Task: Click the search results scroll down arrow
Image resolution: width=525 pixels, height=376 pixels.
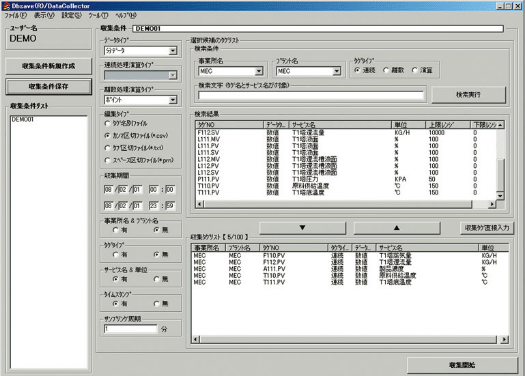Action: click(x=500, y=196)
